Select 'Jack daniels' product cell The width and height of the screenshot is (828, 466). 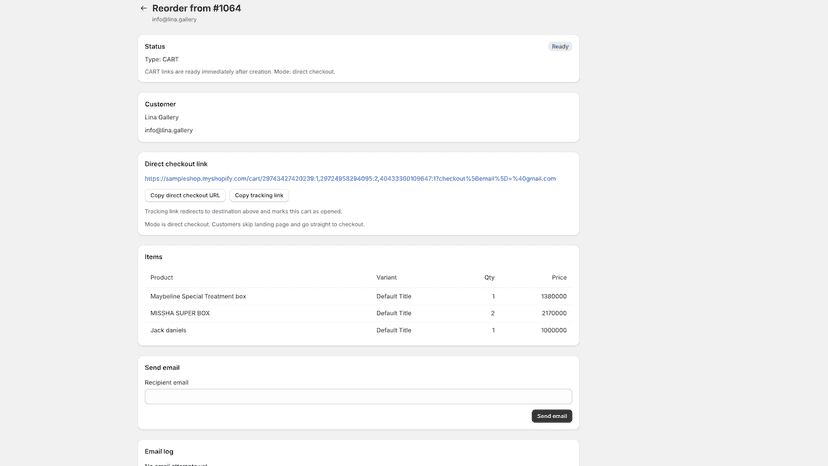pyautogui.click(x=168, y=330)
